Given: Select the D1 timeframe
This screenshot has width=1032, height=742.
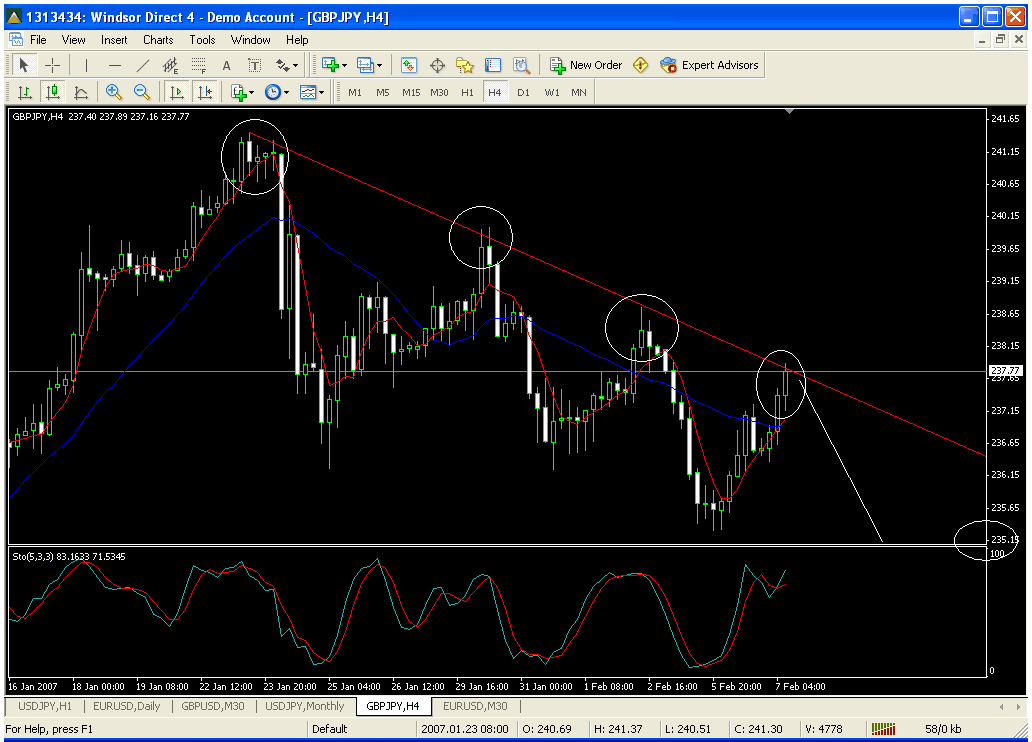Looking at the screenshot, I should coord(523,92).
